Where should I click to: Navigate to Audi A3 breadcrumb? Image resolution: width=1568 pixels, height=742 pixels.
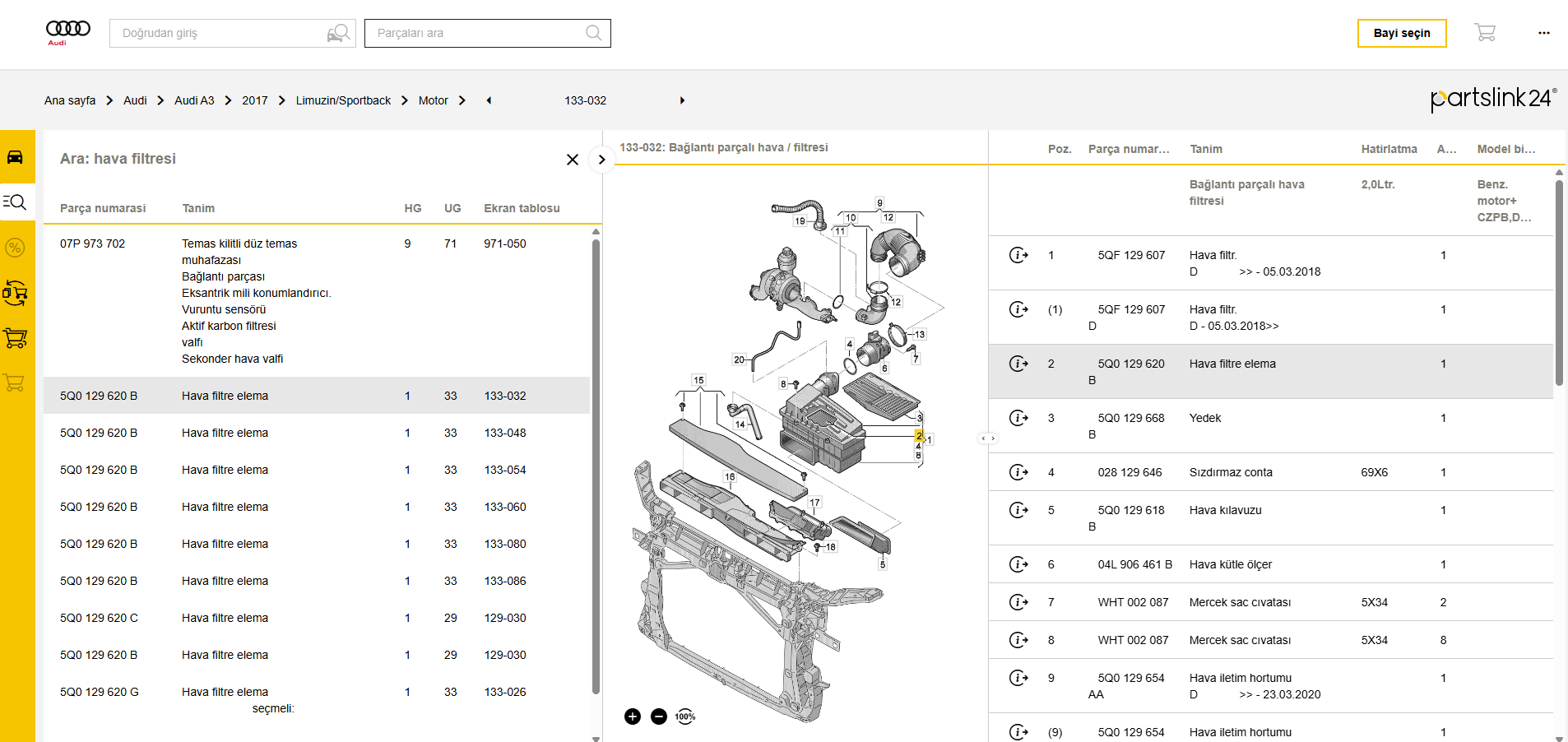pyautogui.click(x=194, y=100)
